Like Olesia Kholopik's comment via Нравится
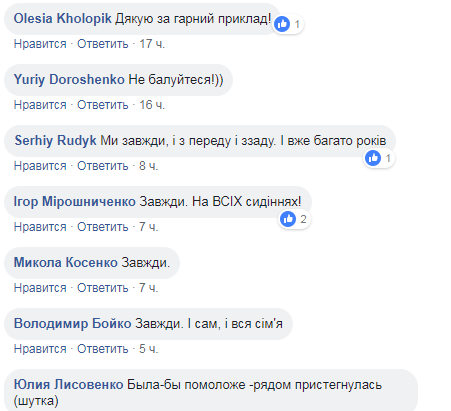The image size is (451, 411). tap(40, 44)
